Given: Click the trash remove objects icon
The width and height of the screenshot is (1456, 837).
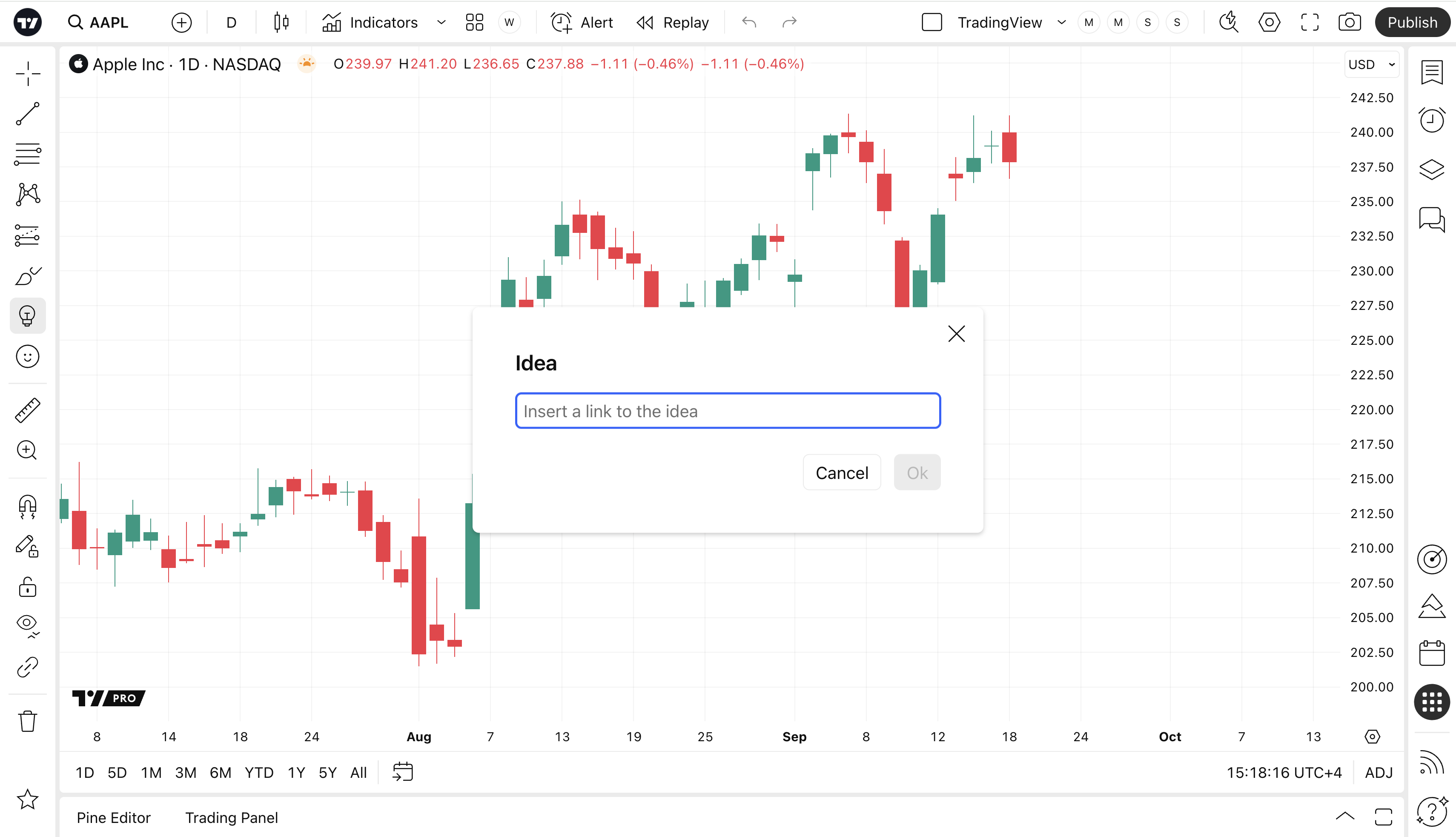Looking at the screenshot, I should tap(28, 721).
